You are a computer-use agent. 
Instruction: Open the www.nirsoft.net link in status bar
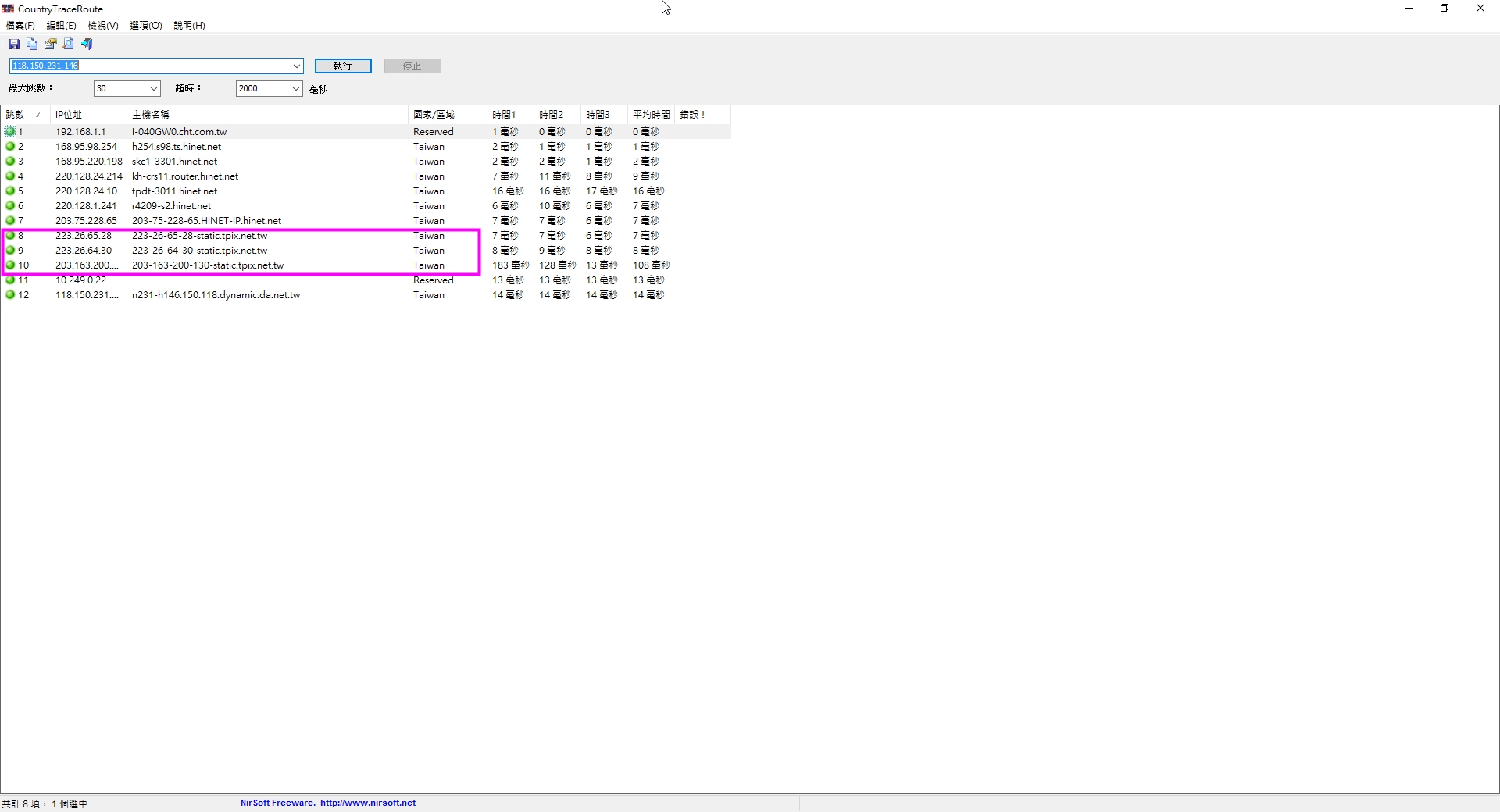pyautogui.click(x=368, y=803)
